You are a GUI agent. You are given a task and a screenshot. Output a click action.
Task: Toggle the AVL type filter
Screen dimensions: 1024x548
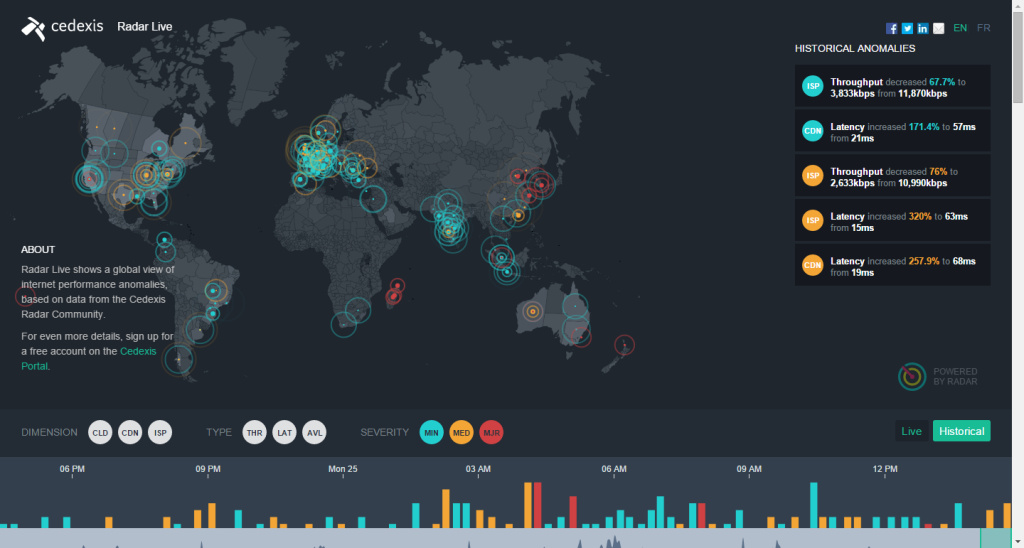coord(314,432)
